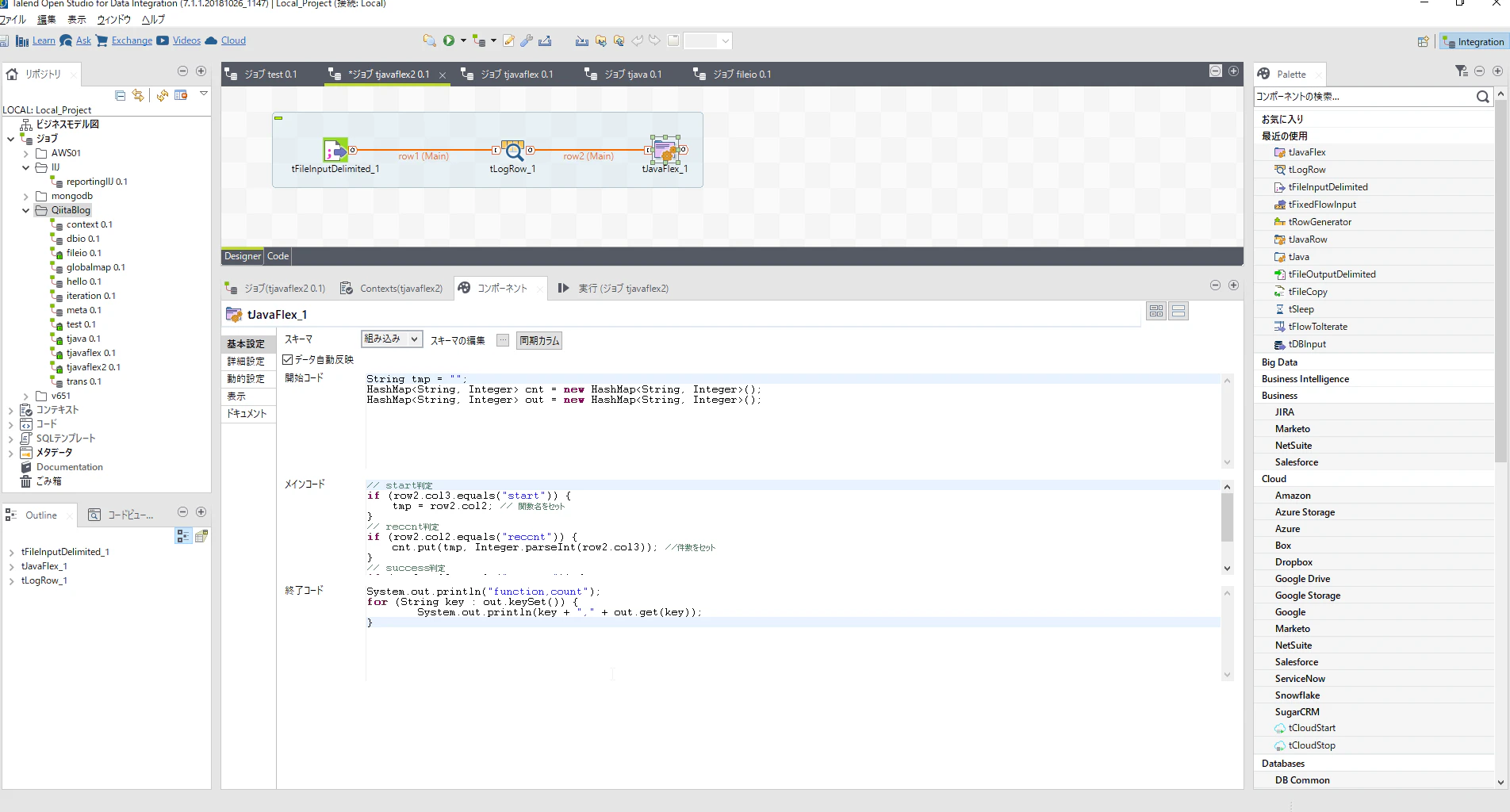This screenshot has height=812, width=1510.
Task: Select the 詳細設定 settings section
Action: point(247,362)
